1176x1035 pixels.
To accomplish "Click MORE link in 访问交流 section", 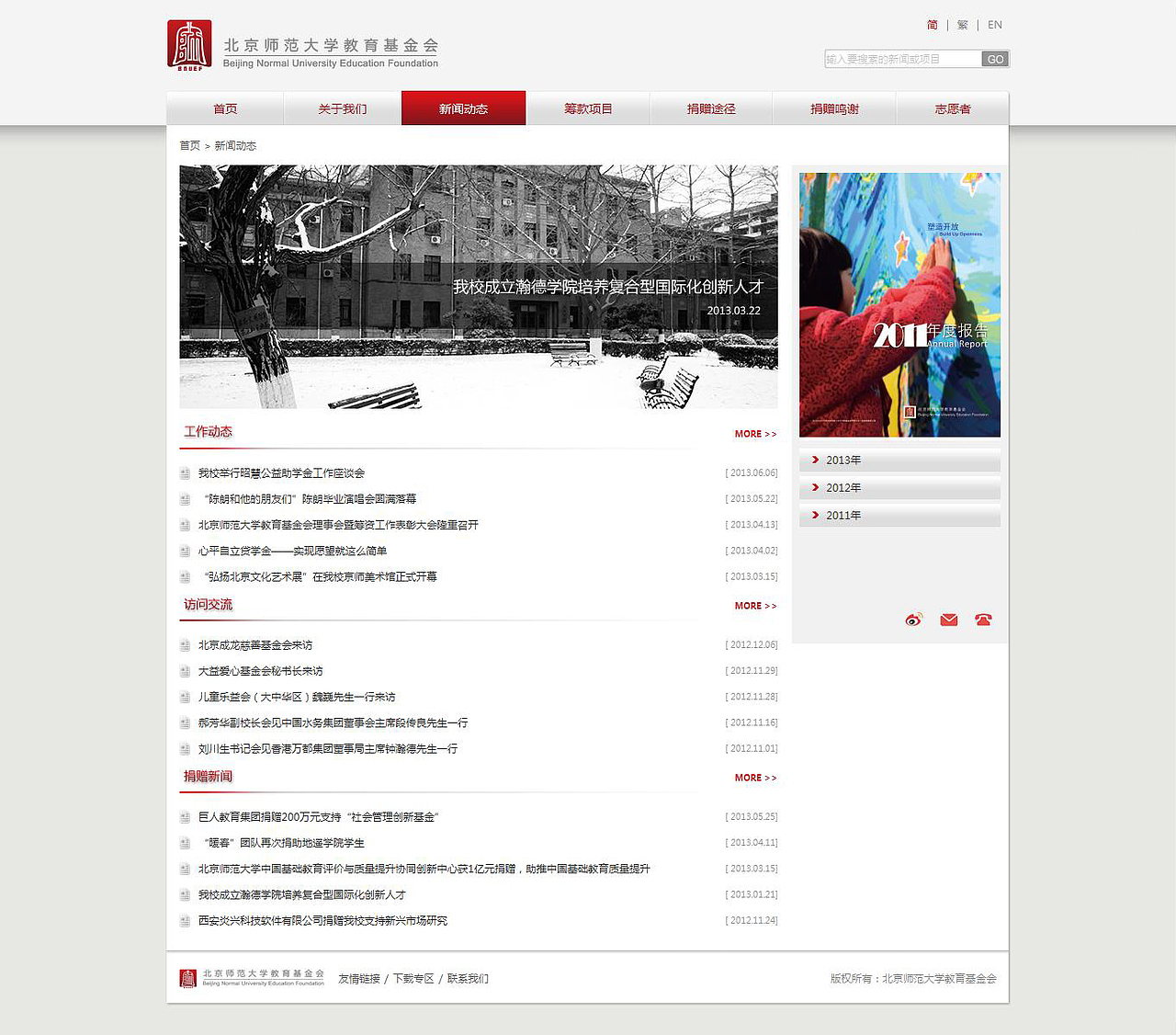I will pyautogui.click(x=755, y=606).
